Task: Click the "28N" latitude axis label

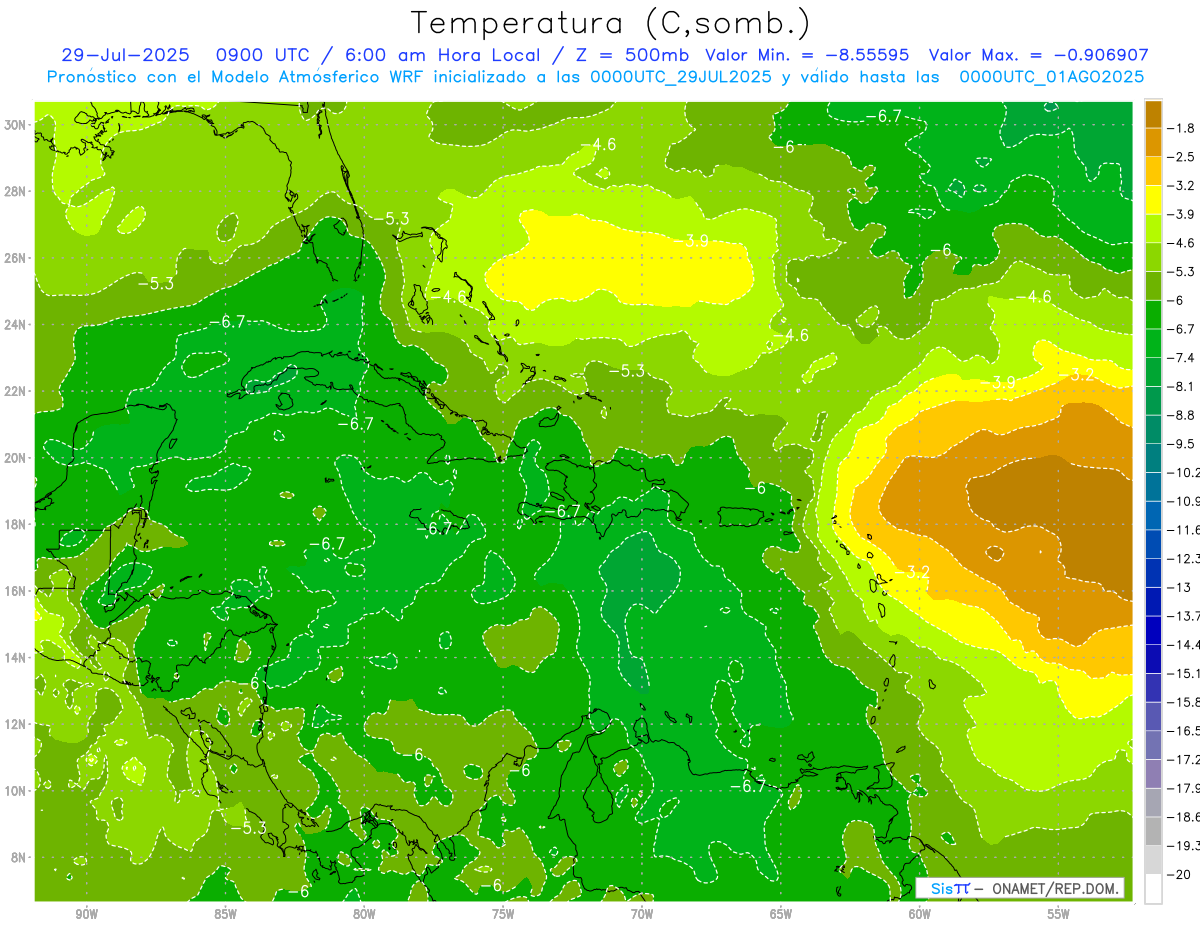Action: [15, 191]
